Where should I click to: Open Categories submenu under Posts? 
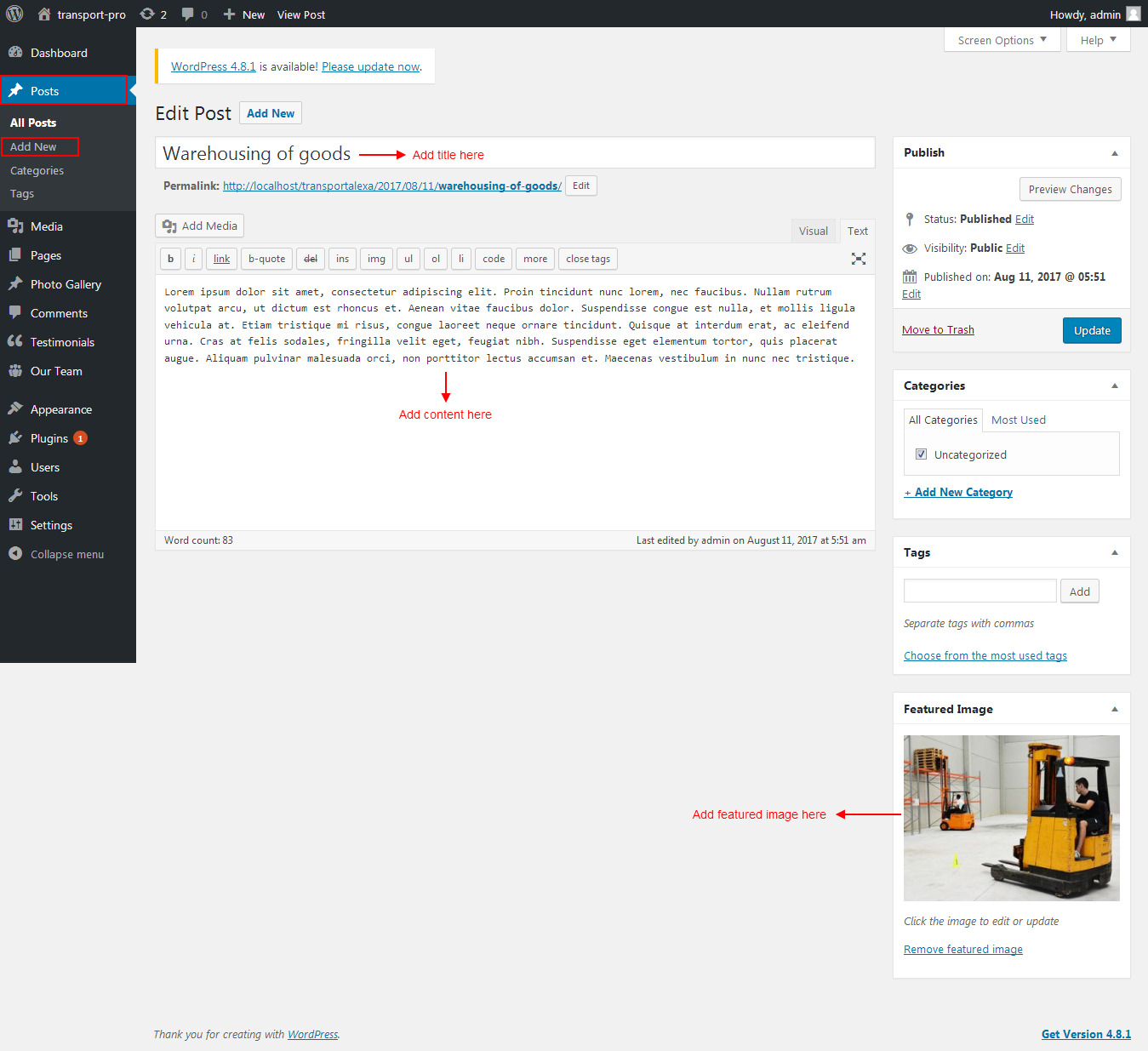pos(37,170)
